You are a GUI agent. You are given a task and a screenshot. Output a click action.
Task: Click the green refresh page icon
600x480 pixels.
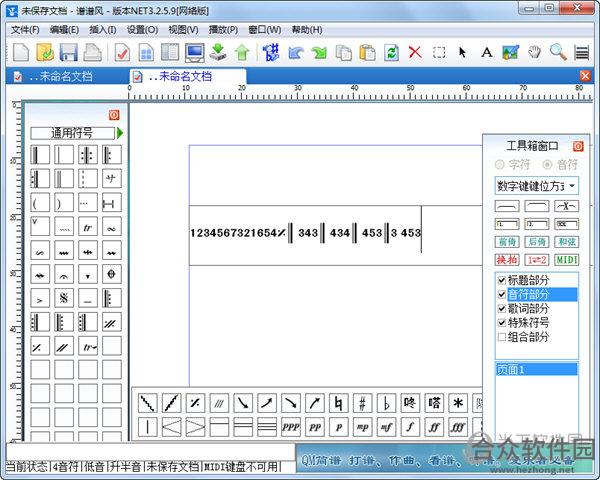click(x=391, y=52)
